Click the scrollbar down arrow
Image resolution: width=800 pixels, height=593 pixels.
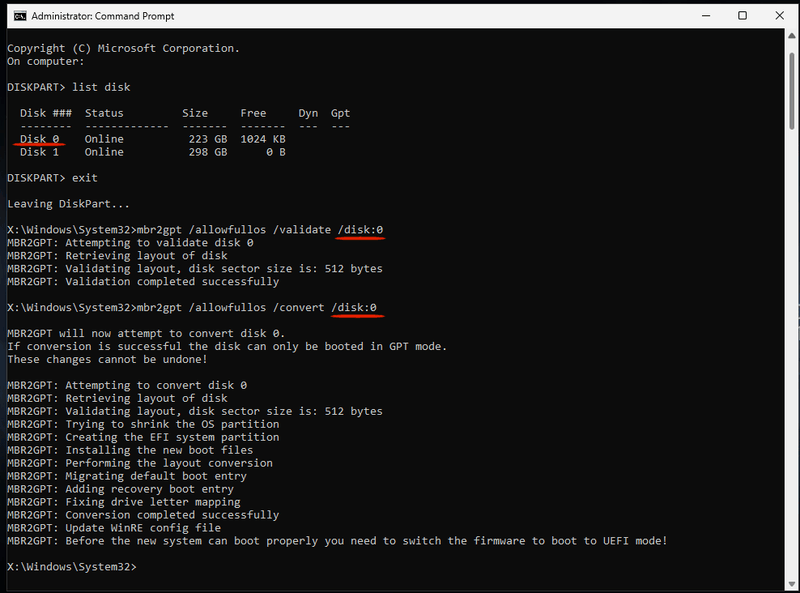[x=791, y=584]
